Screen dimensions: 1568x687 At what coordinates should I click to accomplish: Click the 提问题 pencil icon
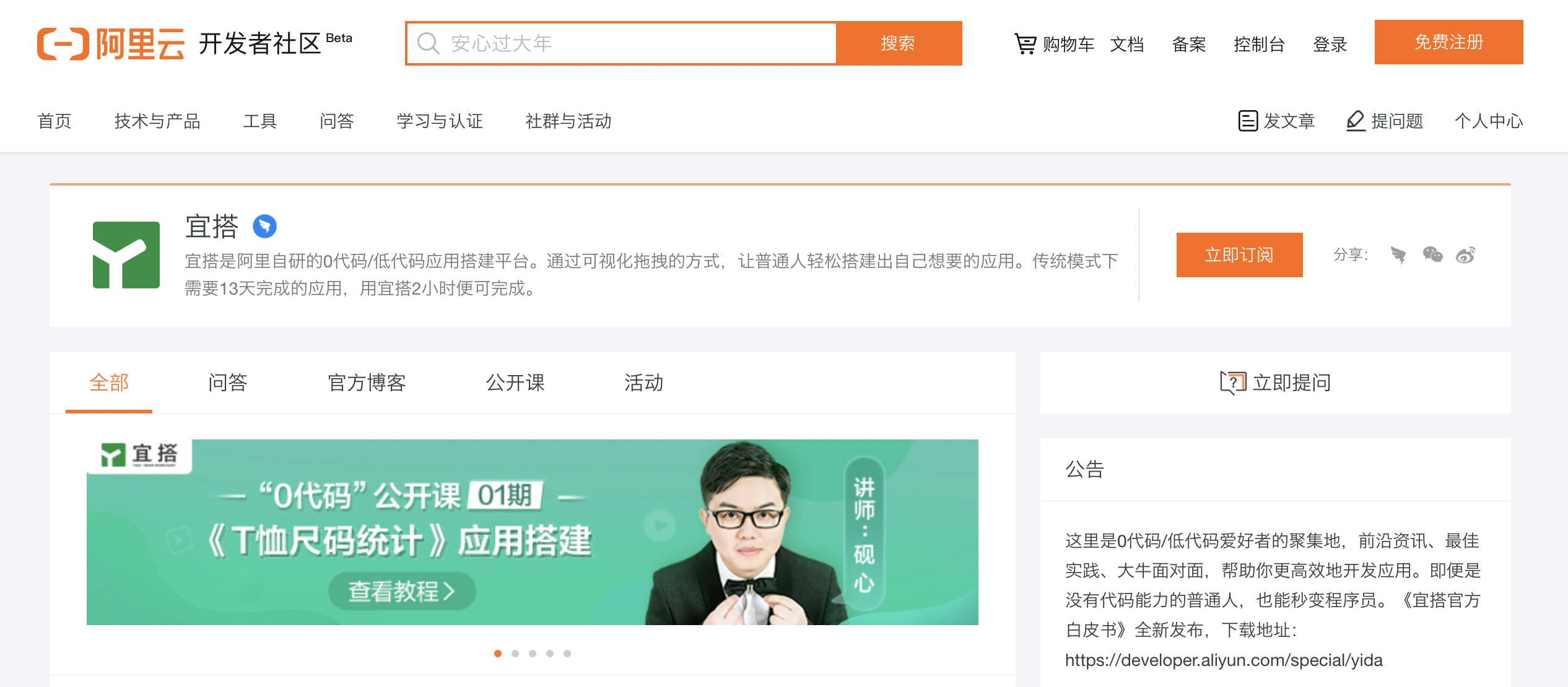pos(1356,121)
